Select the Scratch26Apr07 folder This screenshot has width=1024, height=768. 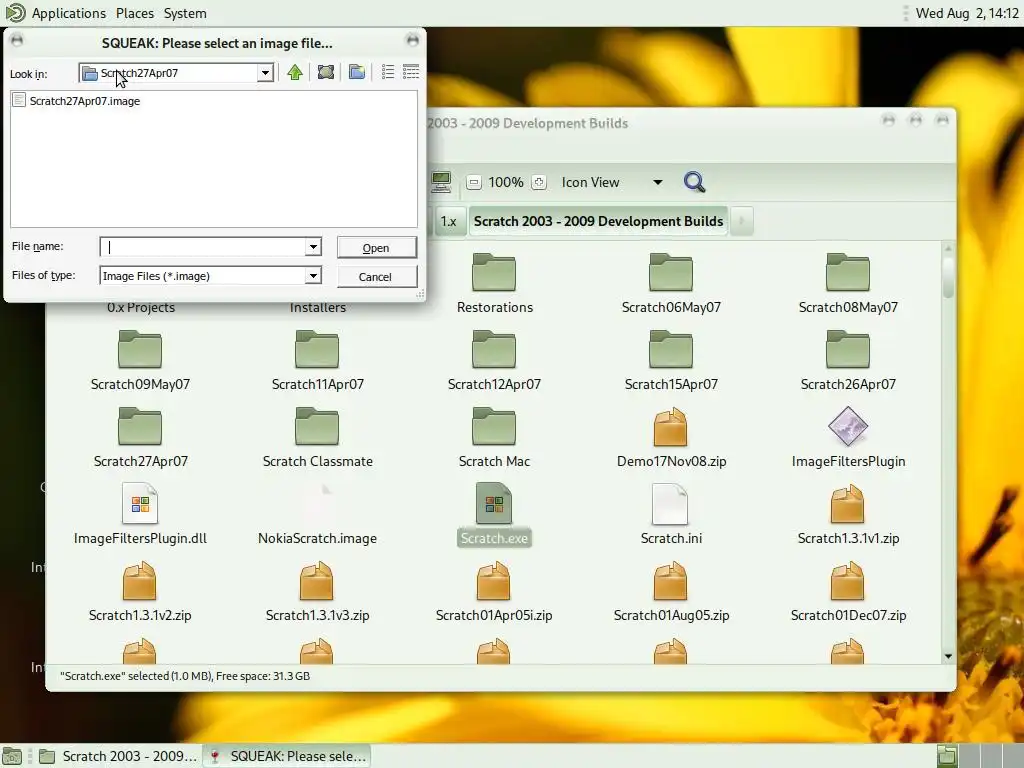pyautogui.click(x=848, y=360)
